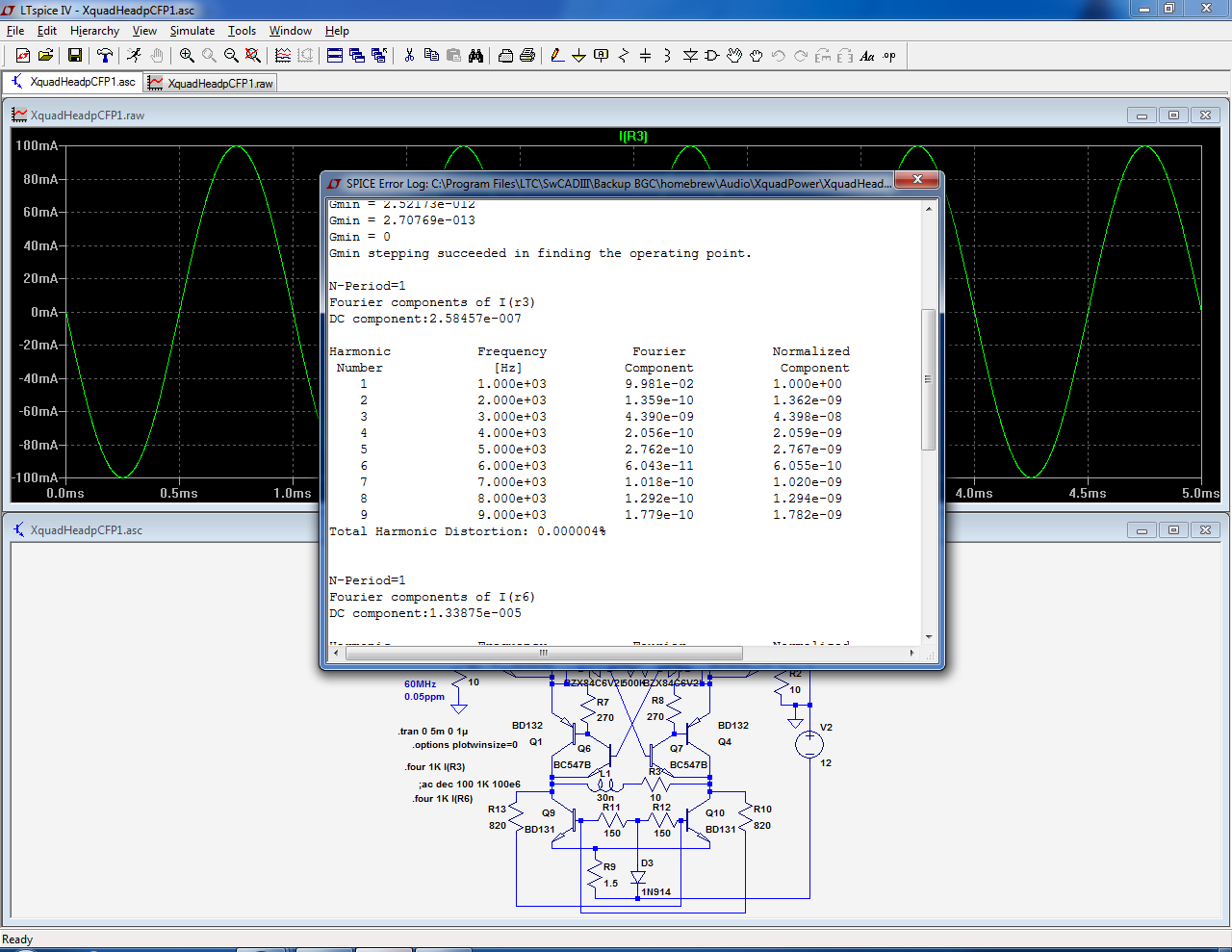Switch to the XquadHeadpCFP1.asc tab
Image resolution: width=1232 pixels, height=952 pixels.
pos(73,82)
